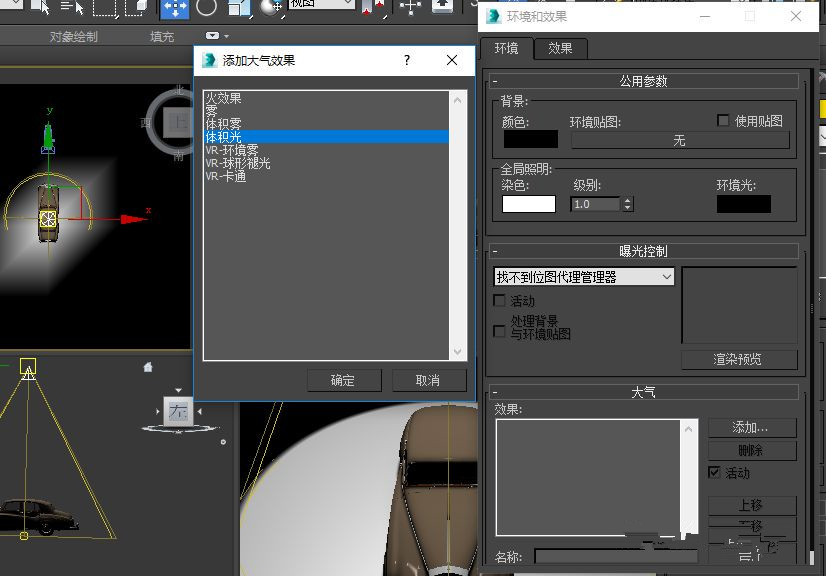826x576 pixels.
Task: Open the black 环境光 ambient swatch
Action: pyautogui.click(x=743, y=204)
